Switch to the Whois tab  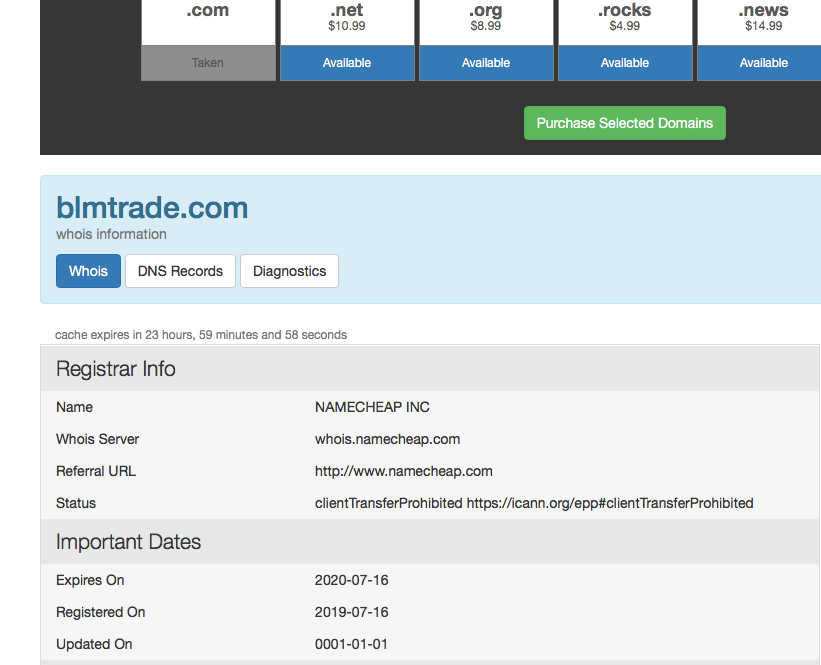88,271
